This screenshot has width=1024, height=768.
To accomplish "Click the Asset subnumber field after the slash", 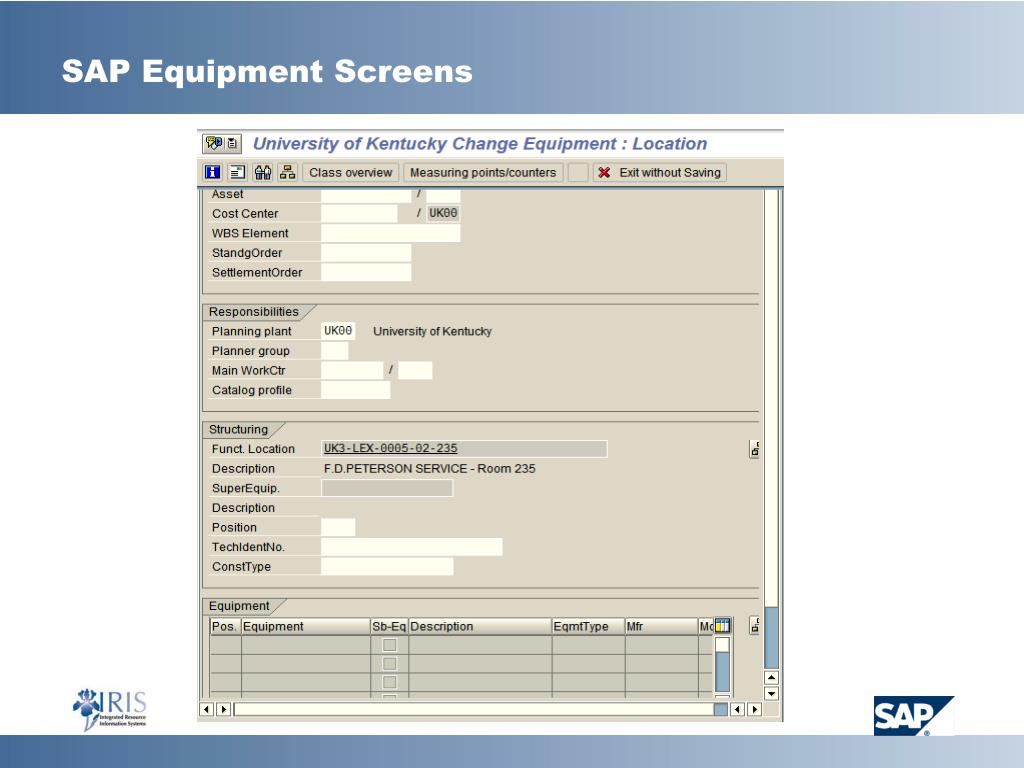I will point(443,195).
